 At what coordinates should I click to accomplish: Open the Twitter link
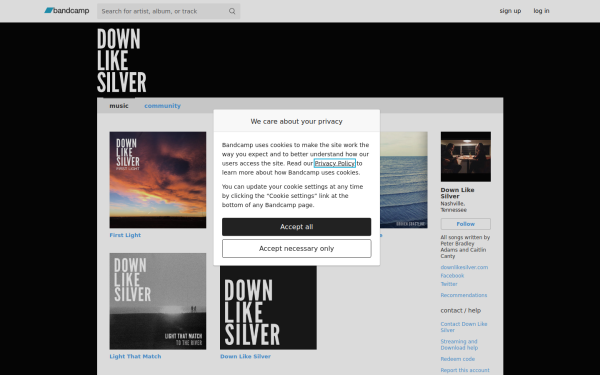[449, 284]
